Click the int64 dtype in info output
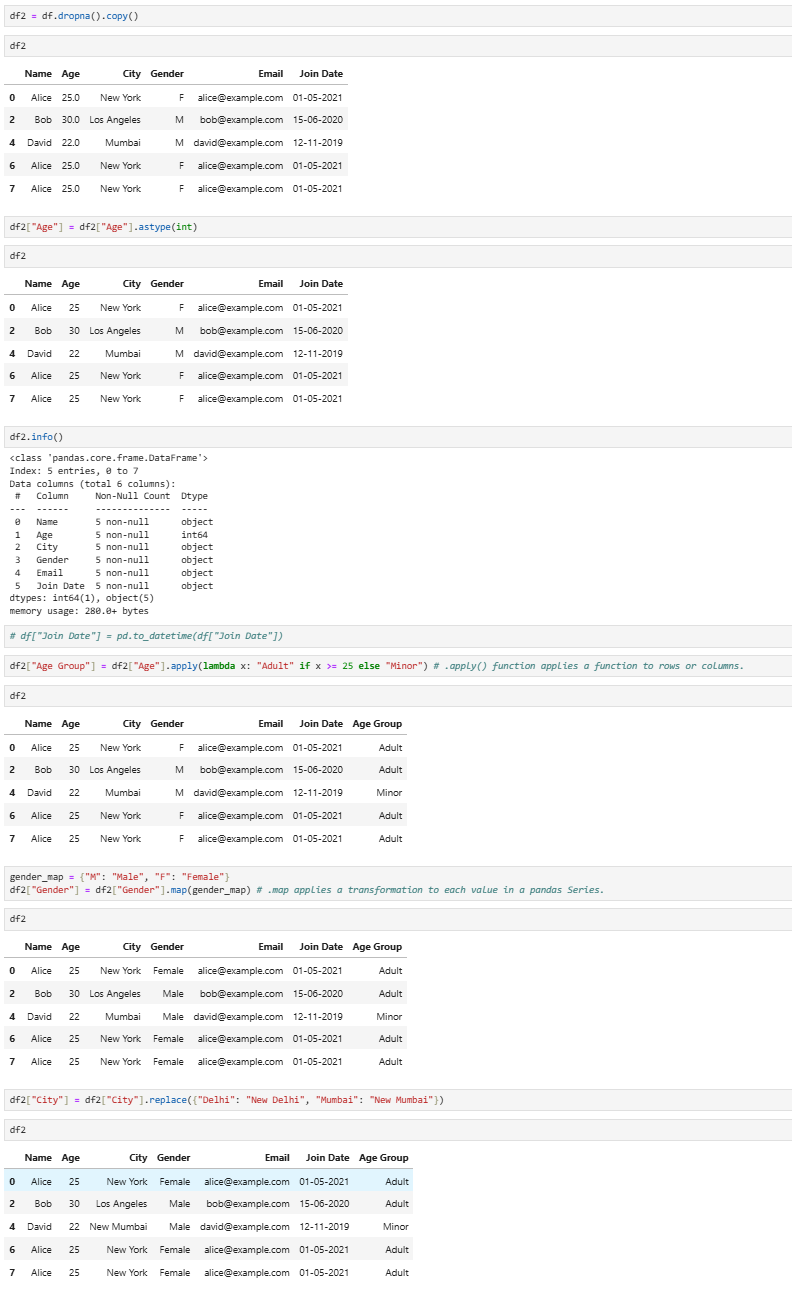 [x=194, y=535]
